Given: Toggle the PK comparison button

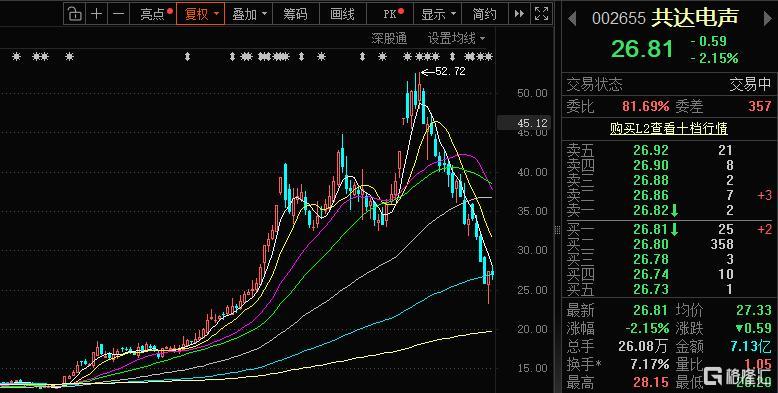Looking at the screenshot, I should (x=391, y=14).
